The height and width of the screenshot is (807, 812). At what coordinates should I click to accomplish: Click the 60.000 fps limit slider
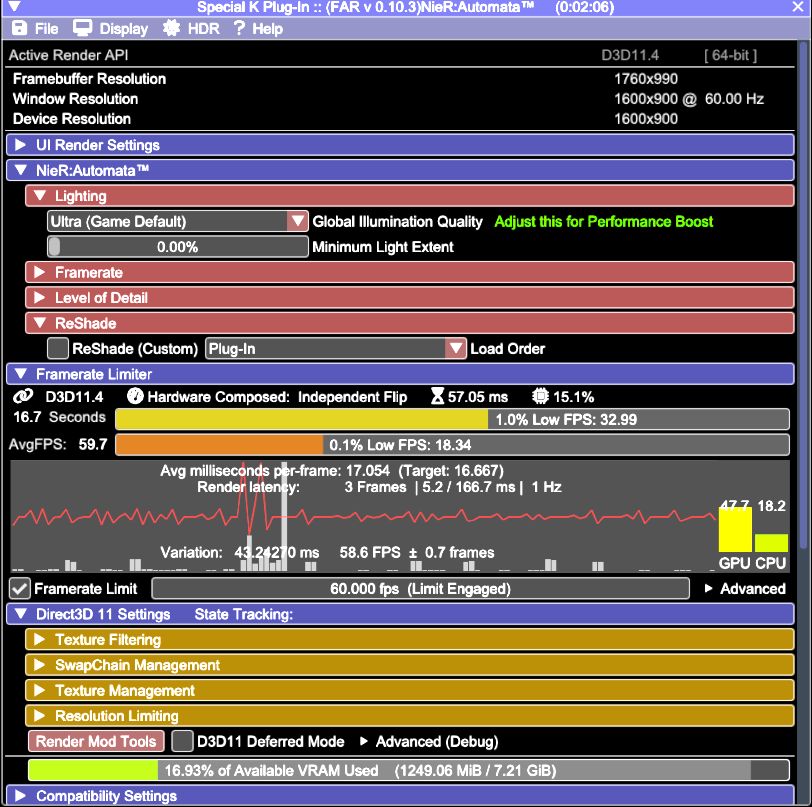420,588
